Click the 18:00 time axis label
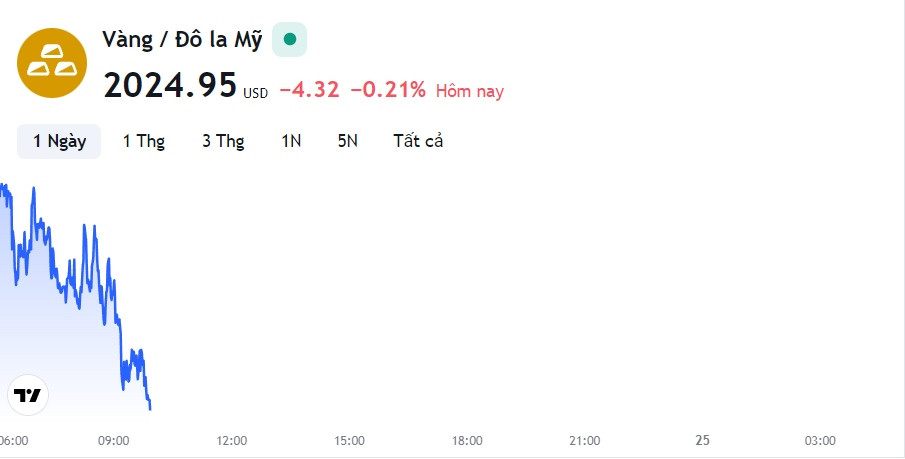This screenshot has width=905, height=459. click(467, 441)
